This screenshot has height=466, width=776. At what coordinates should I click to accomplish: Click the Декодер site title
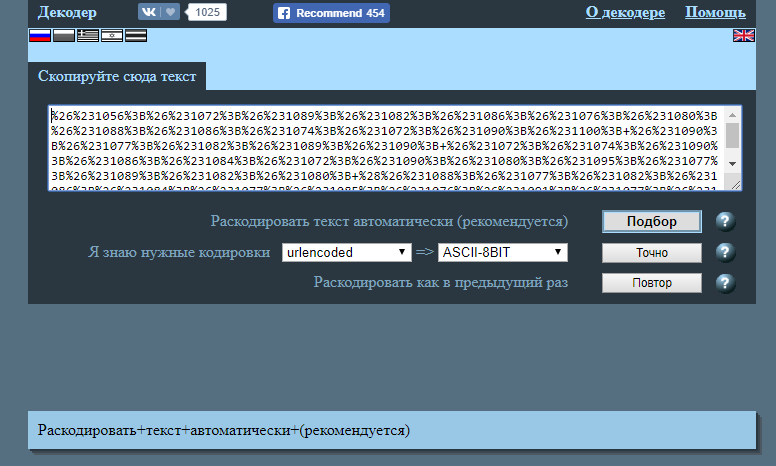[67, 13]
